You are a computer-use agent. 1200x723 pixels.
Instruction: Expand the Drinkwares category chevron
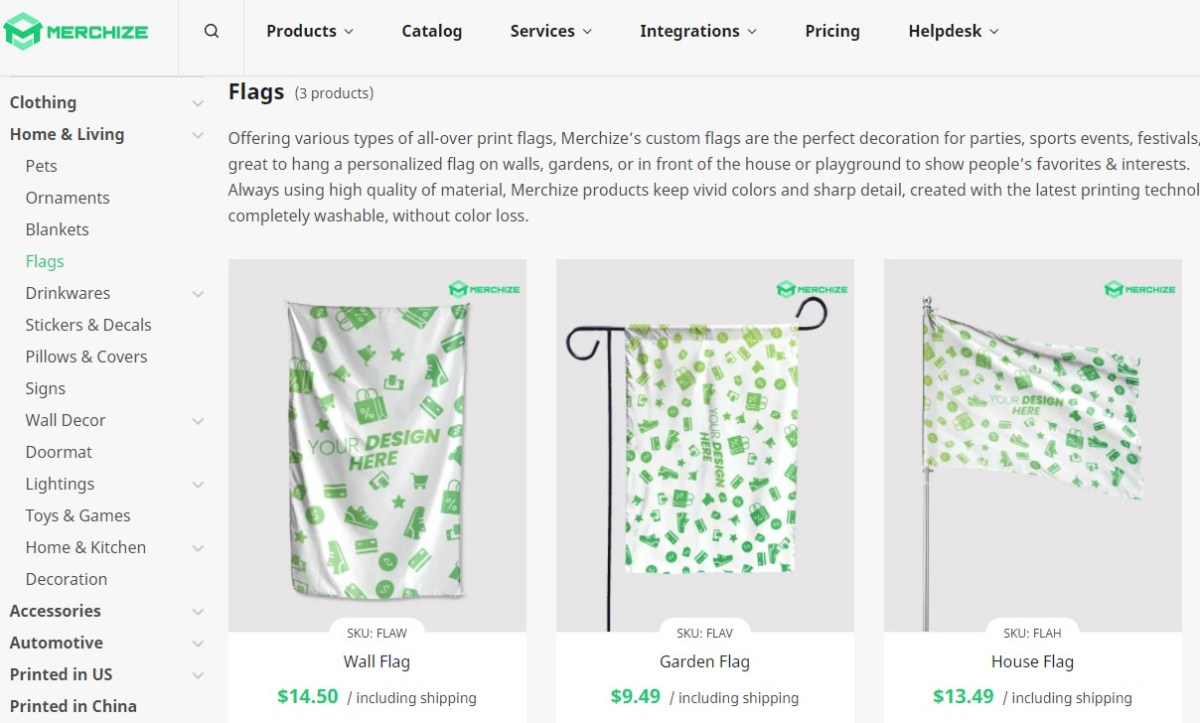(x=197, y=293)
